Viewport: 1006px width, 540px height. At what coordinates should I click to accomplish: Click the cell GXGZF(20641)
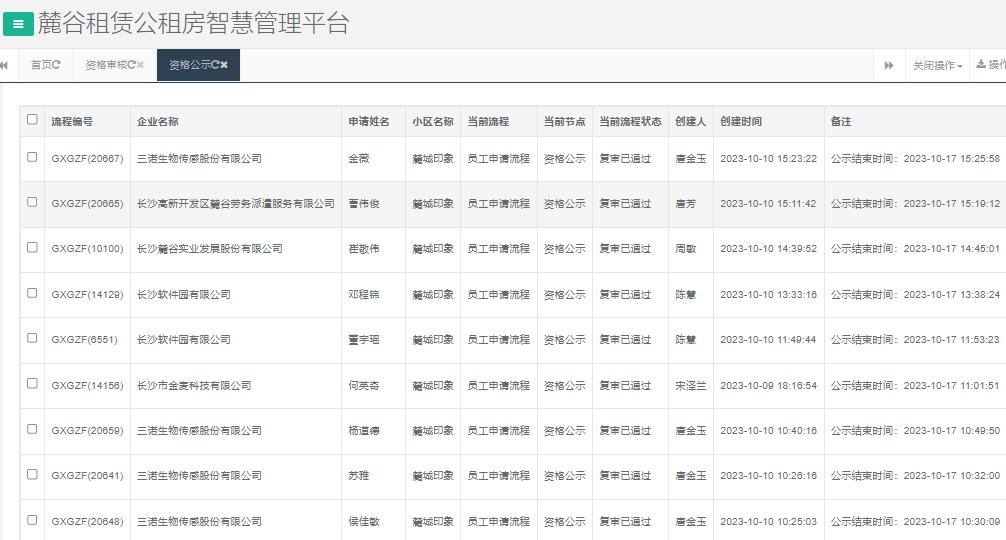click(87, 475)
